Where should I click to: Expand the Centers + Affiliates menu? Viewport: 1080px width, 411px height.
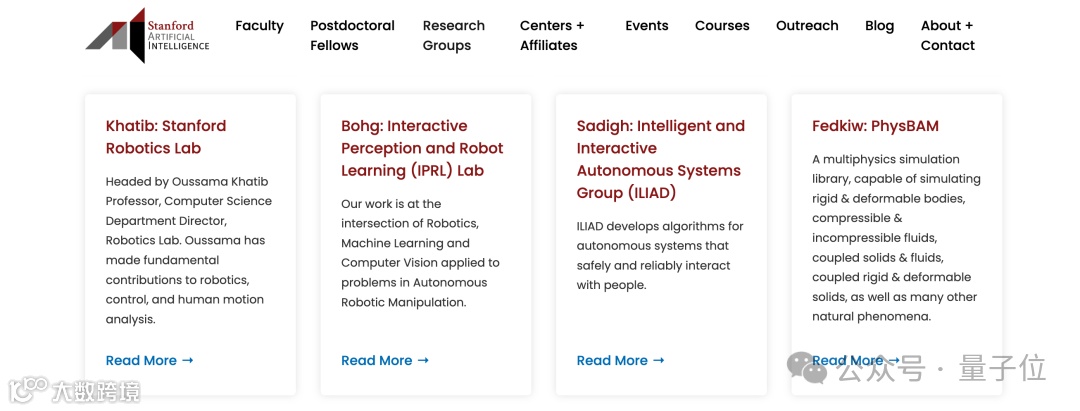(x=551, y=35)
